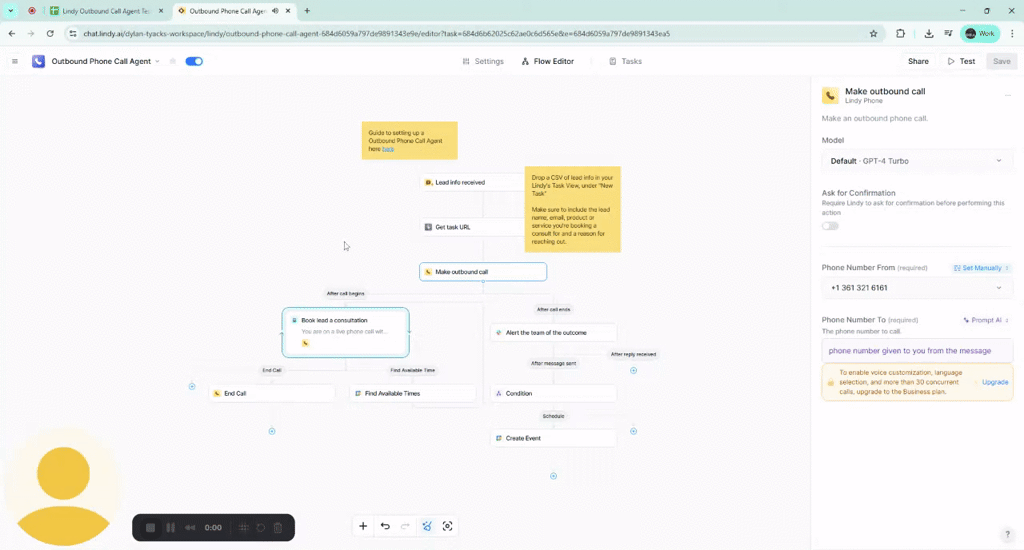Image resolution: width=1024 pixels, height=550 pixels.
Task: Expand the Model GPT-4 Turbo dropdown
Action: 916,161
